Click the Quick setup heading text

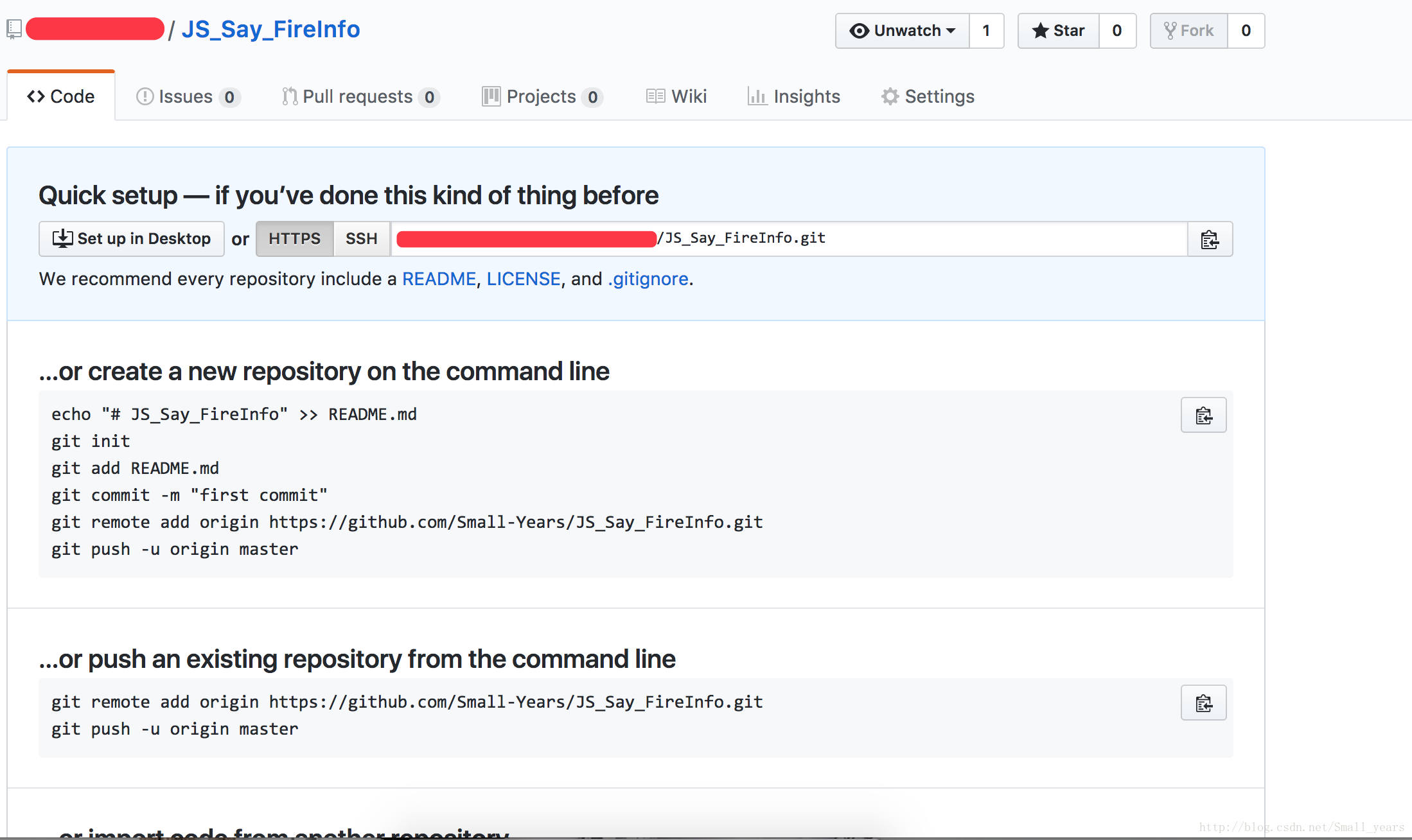349,195
